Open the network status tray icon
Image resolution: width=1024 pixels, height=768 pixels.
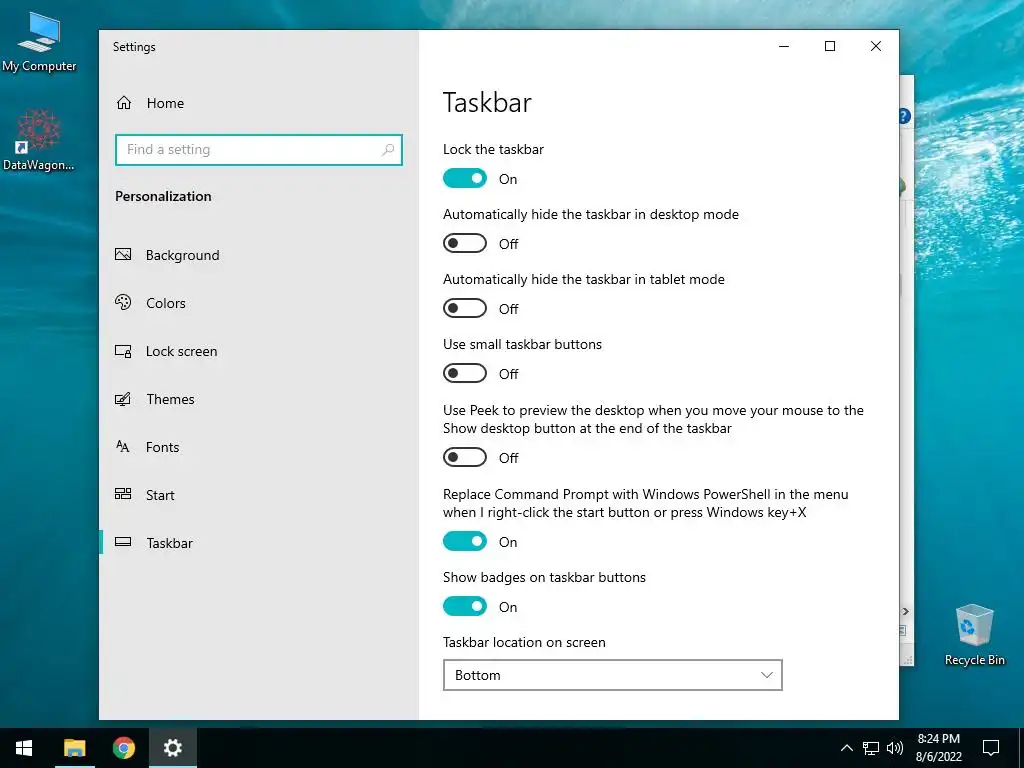(x=871, y=748)
